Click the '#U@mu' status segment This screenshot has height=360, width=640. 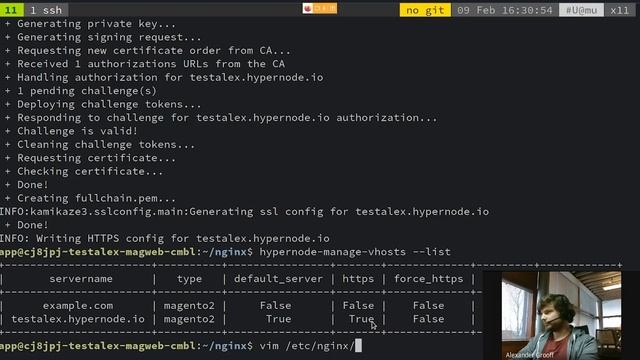tap(581, 10)
